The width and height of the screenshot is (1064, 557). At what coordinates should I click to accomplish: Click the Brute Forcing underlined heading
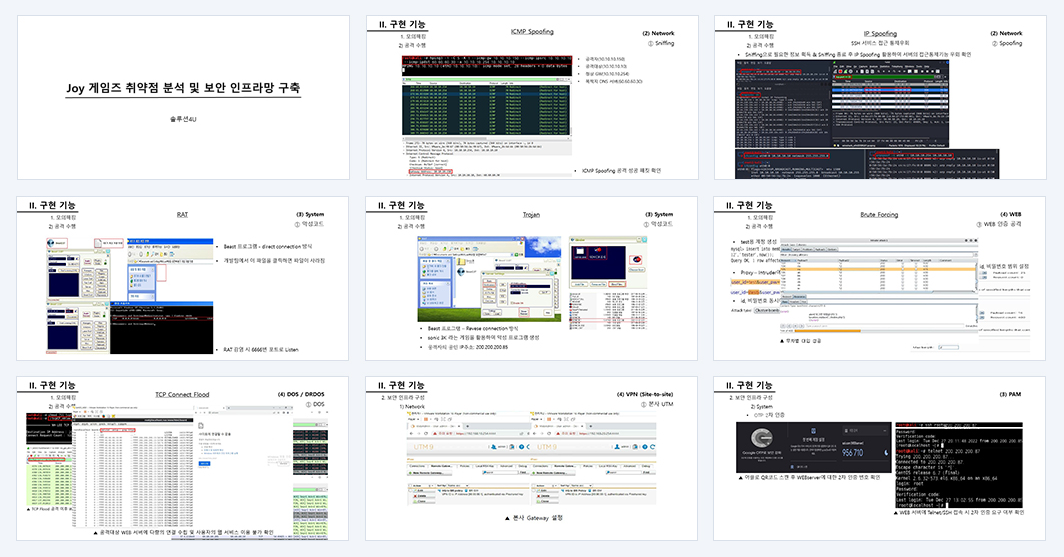[879, 214]
